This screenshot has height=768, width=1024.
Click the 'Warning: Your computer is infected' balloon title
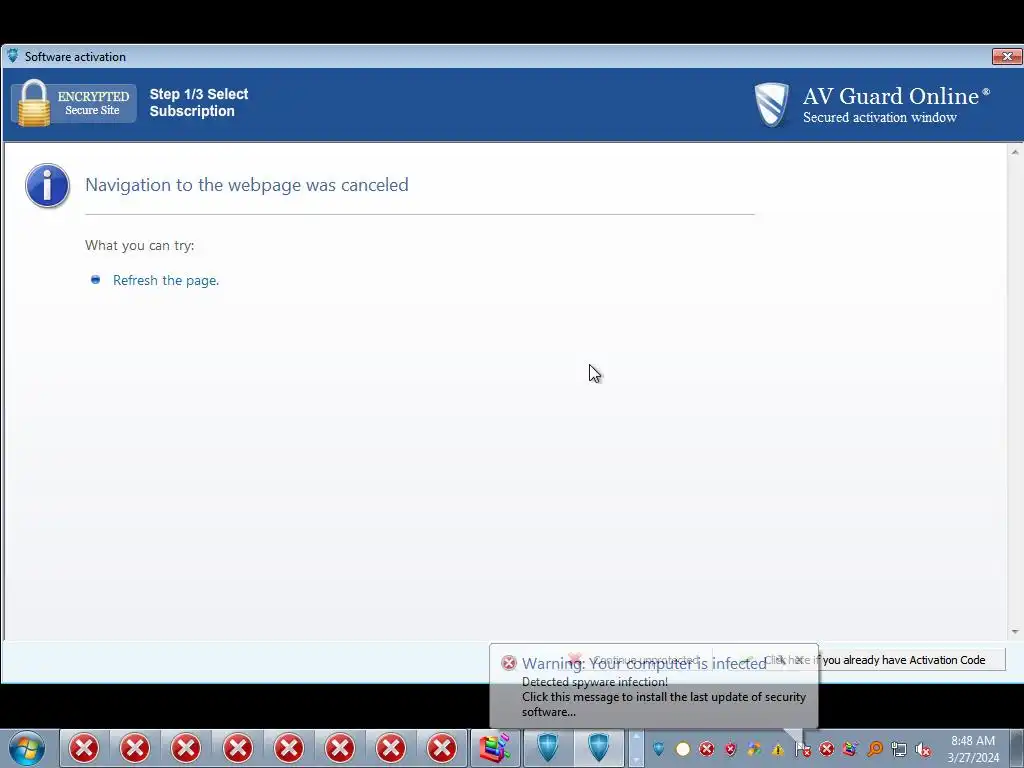[x=644, y=664]
